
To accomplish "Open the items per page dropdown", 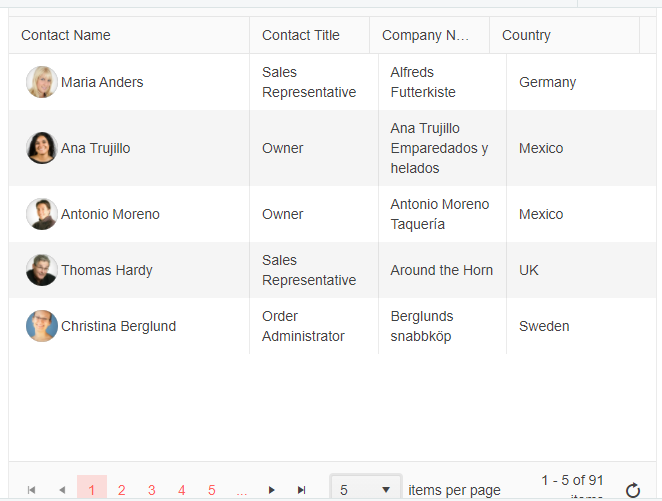I will [x=366, y=490].
